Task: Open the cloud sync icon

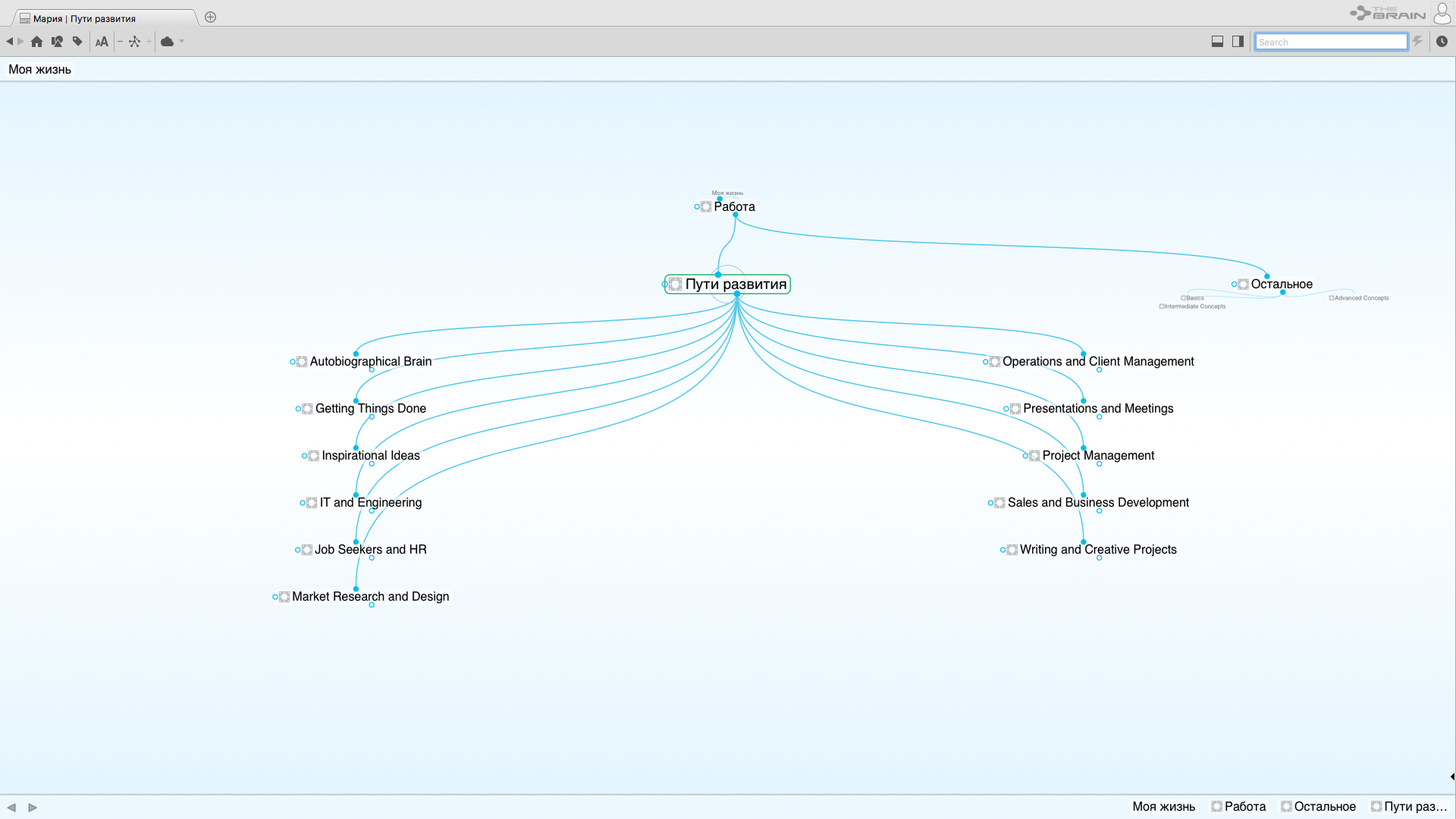Action: tap(168, 42)
